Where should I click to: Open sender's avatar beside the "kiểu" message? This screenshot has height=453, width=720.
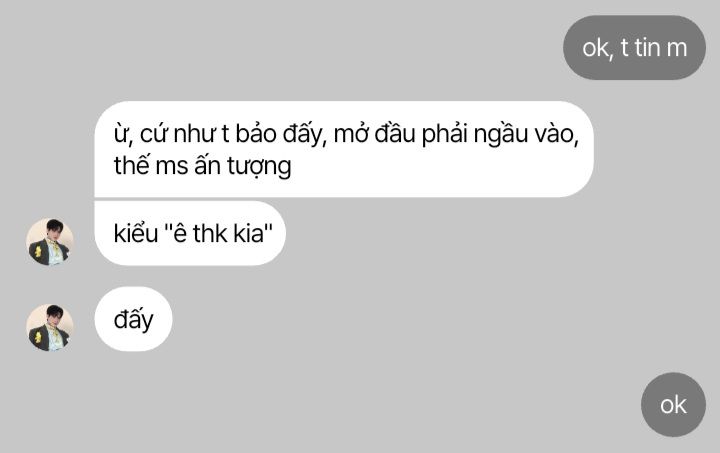point(50,242)
